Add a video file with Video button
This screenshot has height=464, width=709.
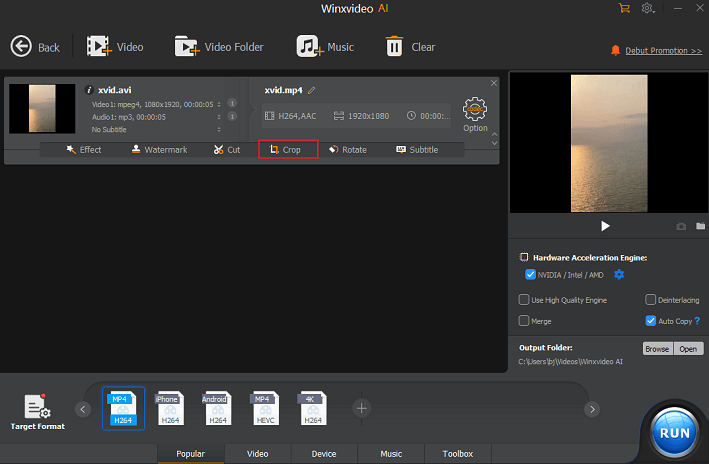(x=115, y=47)
